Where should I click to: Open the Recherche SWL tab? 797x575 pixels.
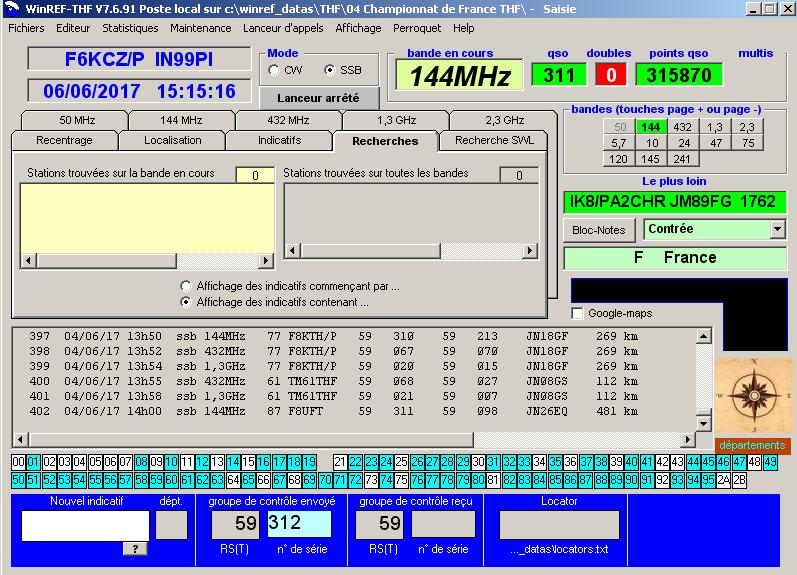point(494,140)
